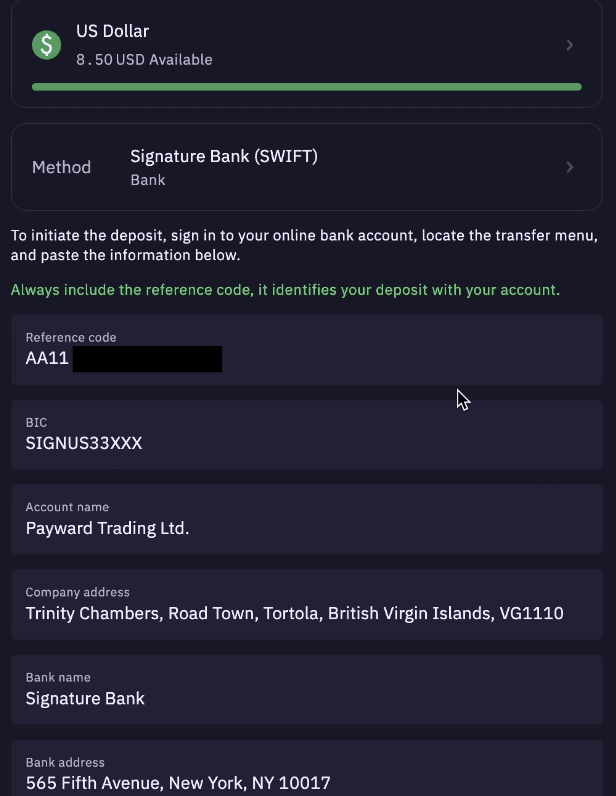The width and height of the screenshot is (616, 796).
Task: Select the Payward Trading Ltd. account name
Action: click(x=107, y=527)
